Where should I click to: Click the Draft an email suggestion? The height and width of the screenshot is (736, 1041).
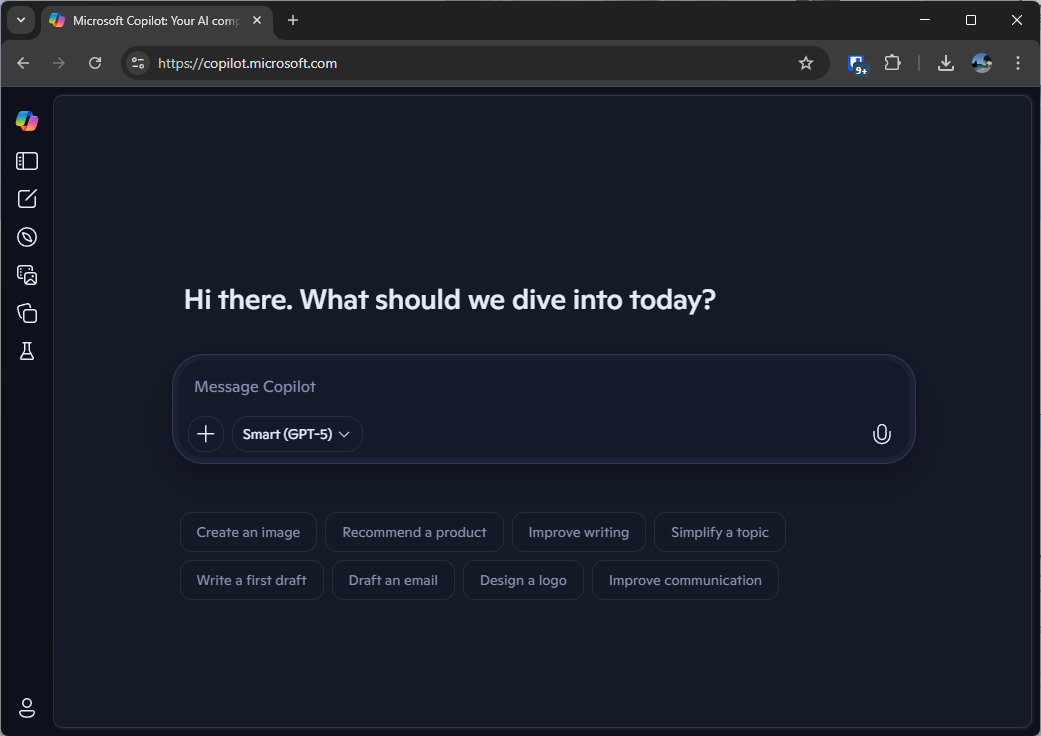tap(393, 580)
